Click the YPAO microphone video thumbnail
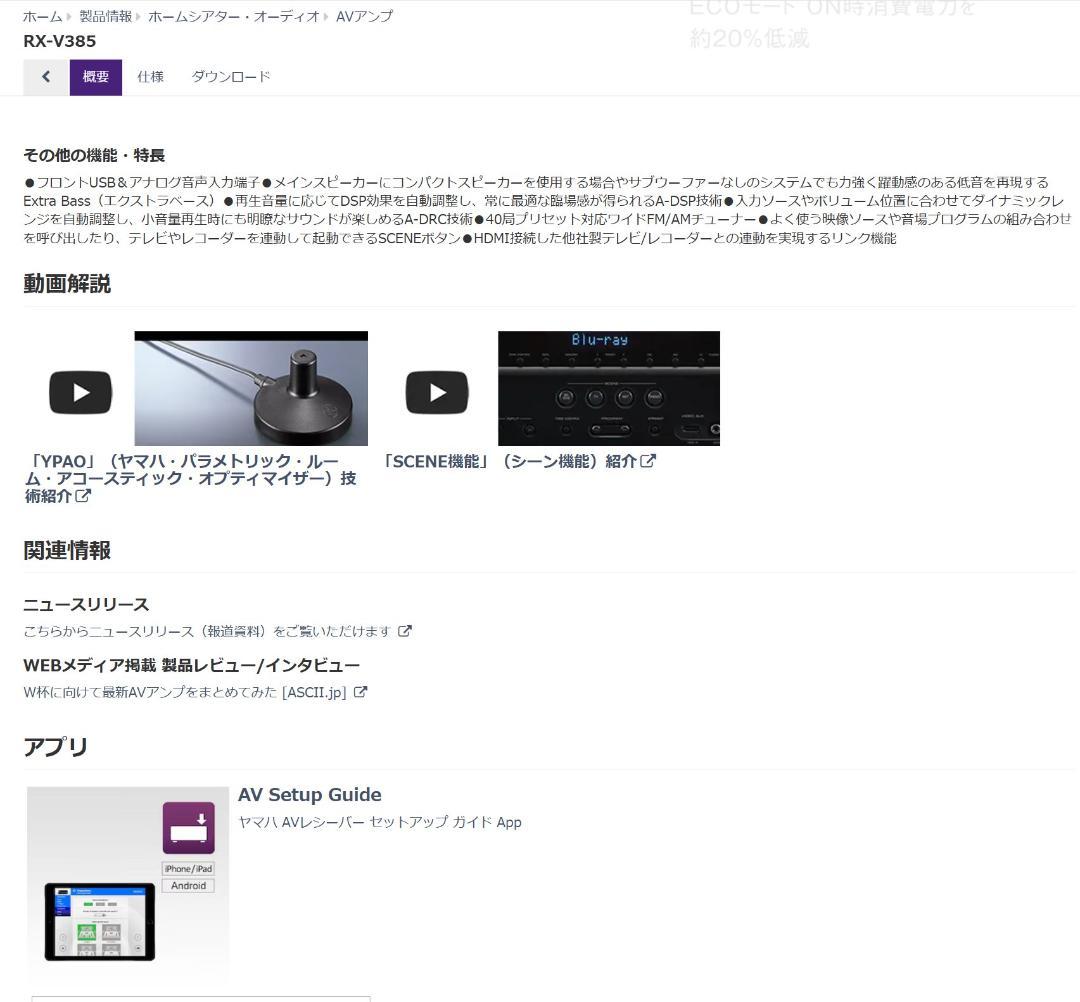 [250, 388]
